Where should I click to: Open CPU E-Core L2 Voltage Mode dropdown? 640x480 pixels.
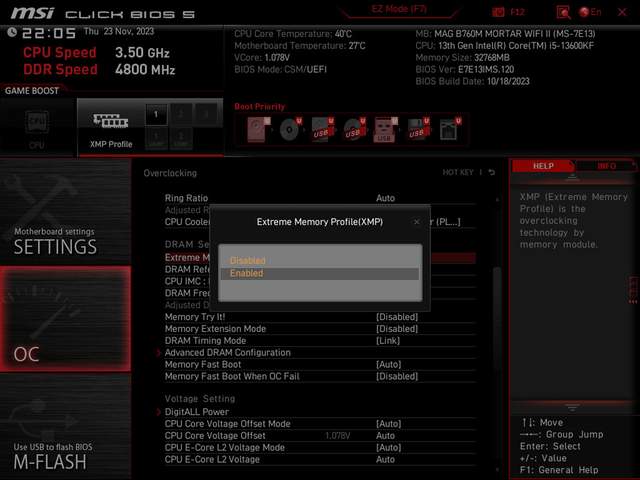point(389,447)
